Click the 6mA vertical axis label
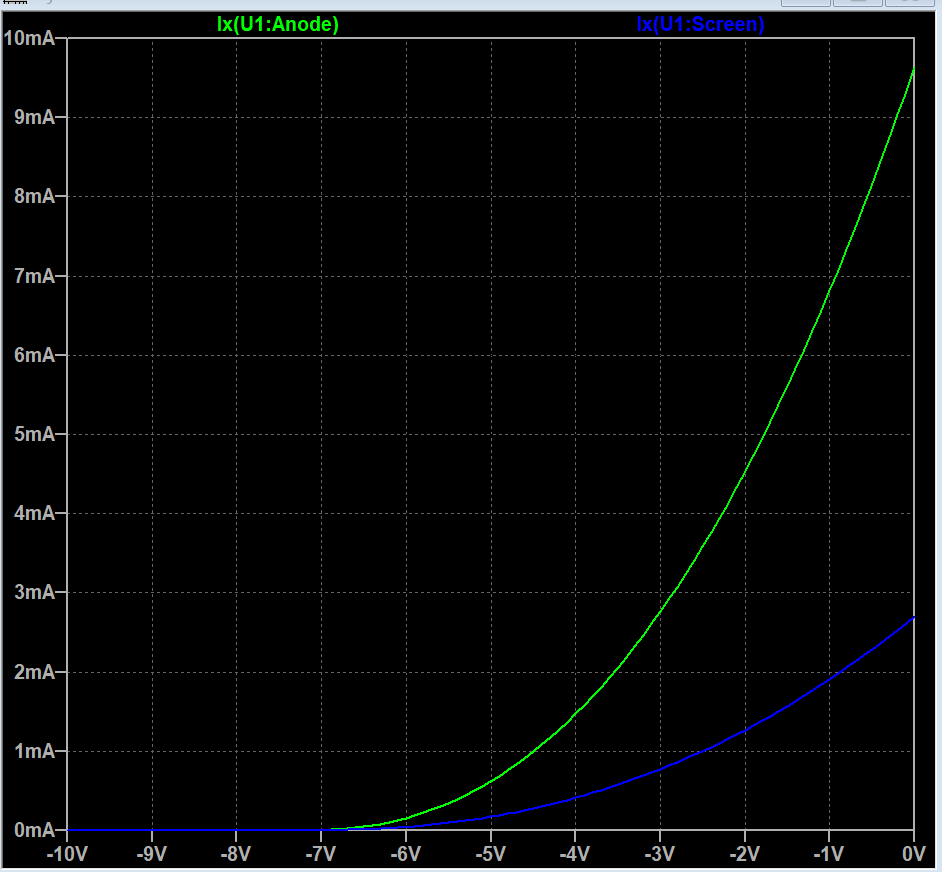942x872 pixels. coord(35,355)
